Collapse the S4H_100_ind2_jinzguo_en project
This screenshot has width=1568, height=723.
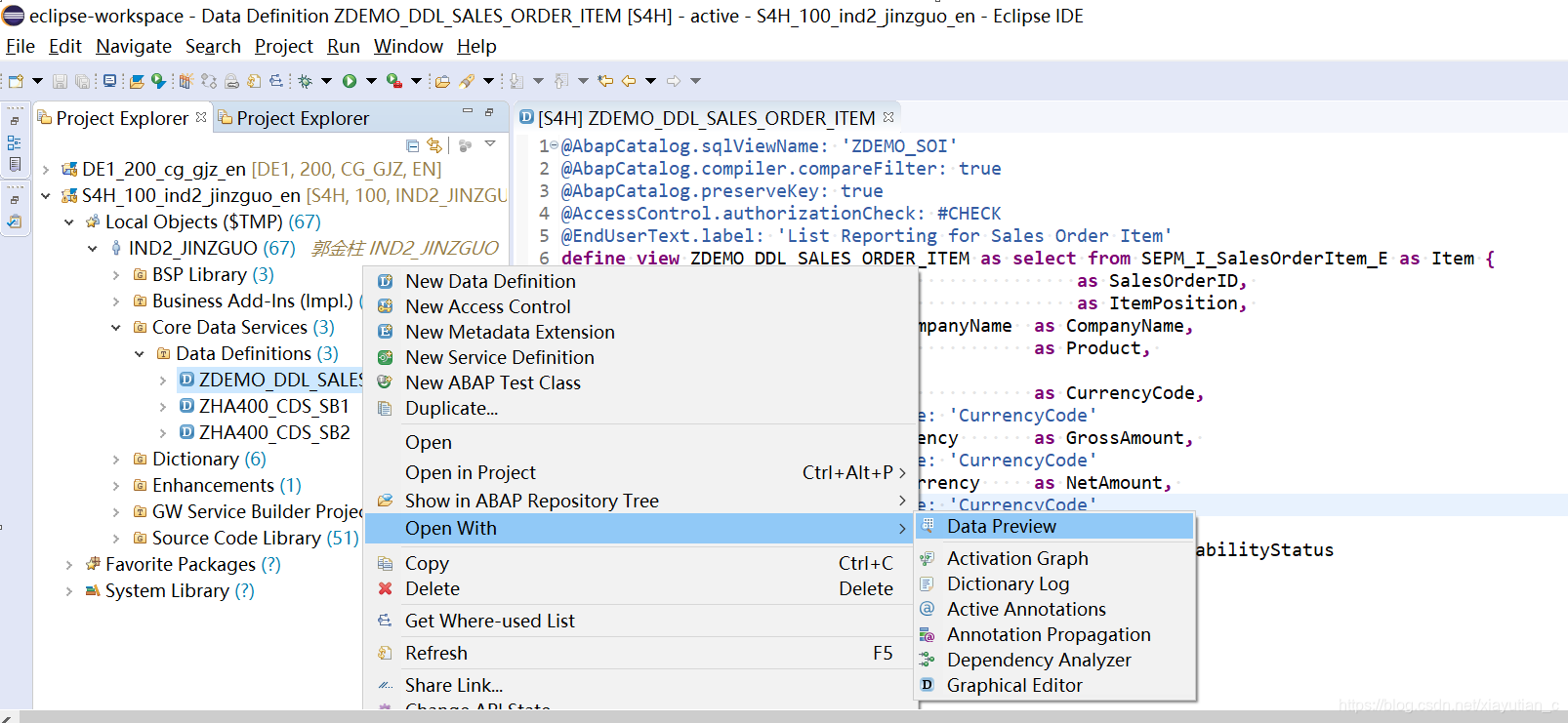tap(45, 196)
